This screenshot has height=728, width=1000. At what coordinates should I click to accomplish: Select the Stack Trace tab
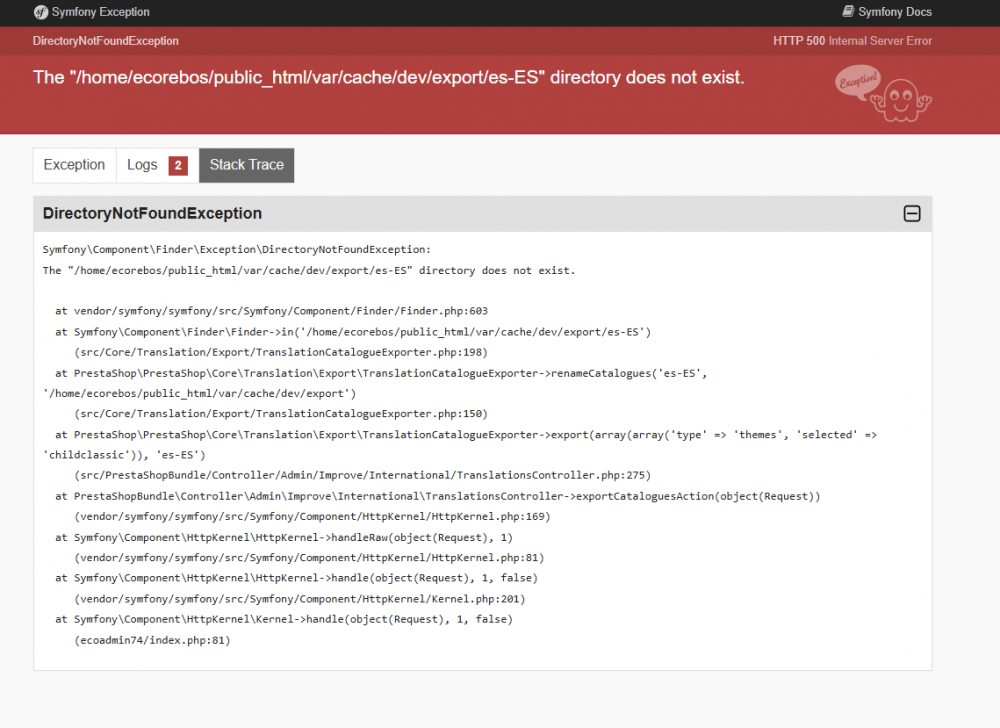pyautogui.click(x=246, y=164)
